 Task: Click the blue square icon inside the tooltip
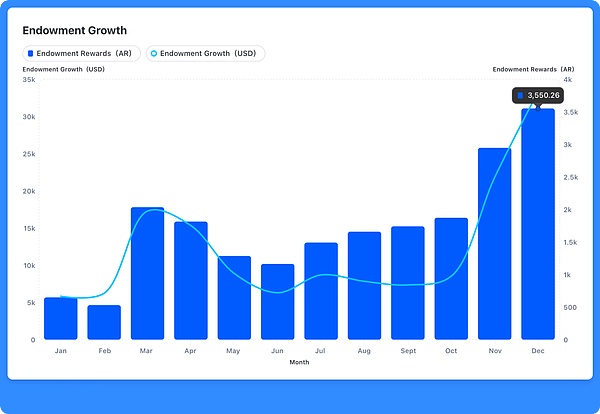coord(520,96)
